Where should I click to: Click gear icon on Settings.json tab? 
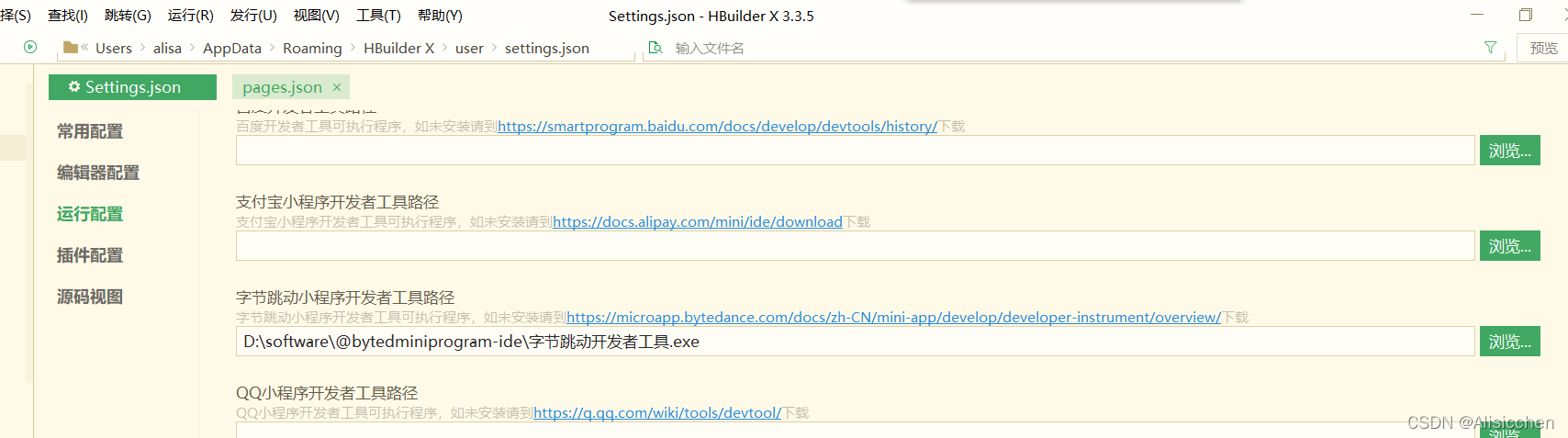[x=74, y=86]
